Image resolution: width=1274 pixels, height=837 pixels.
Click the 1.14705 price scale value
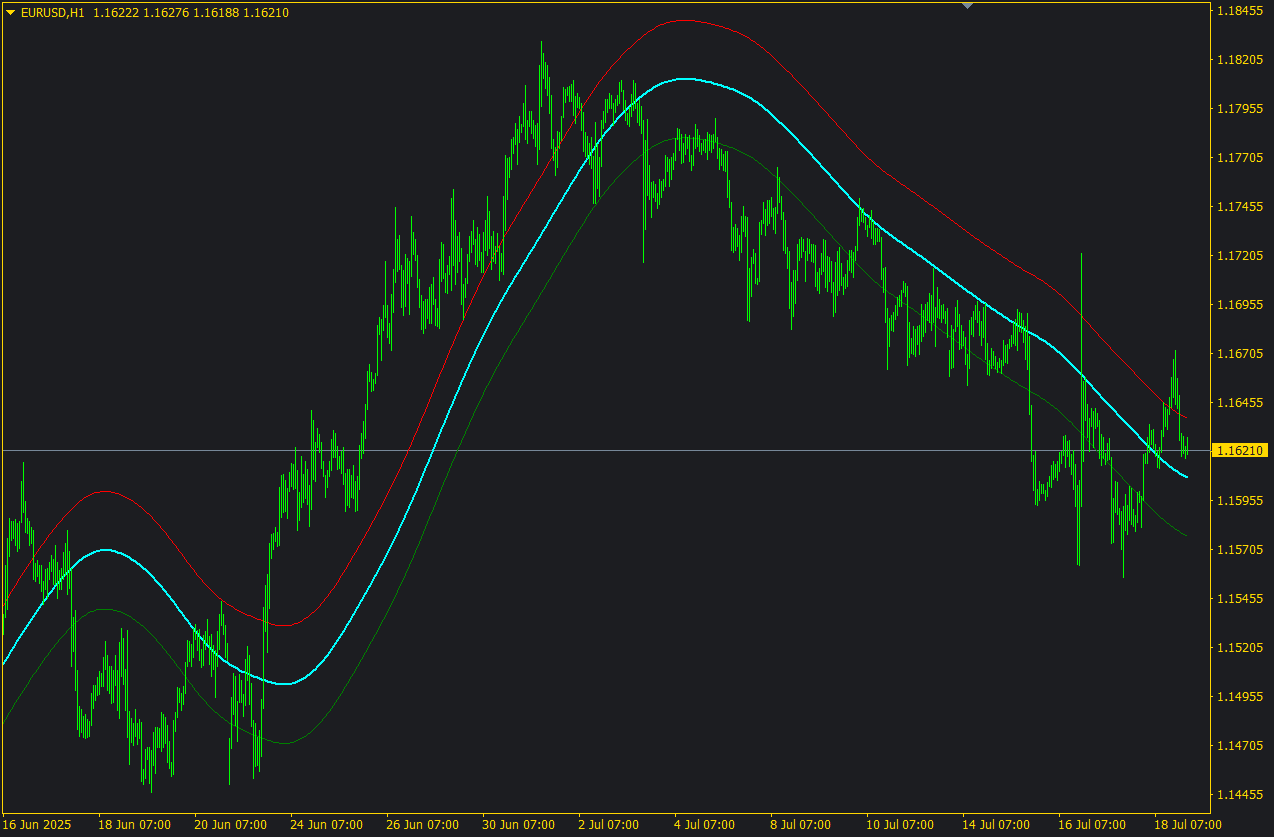tap(1240, 745)
